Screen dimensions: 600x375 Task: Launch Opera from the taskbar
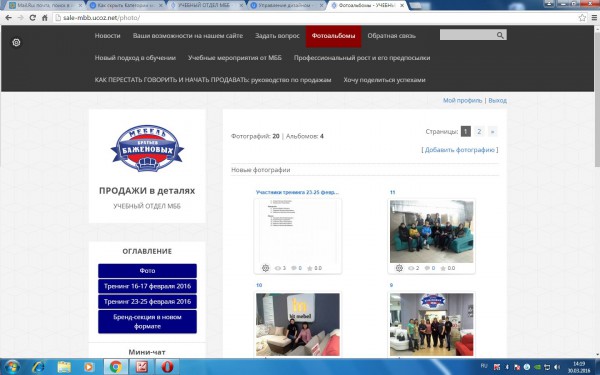click(x=167, y=367)
